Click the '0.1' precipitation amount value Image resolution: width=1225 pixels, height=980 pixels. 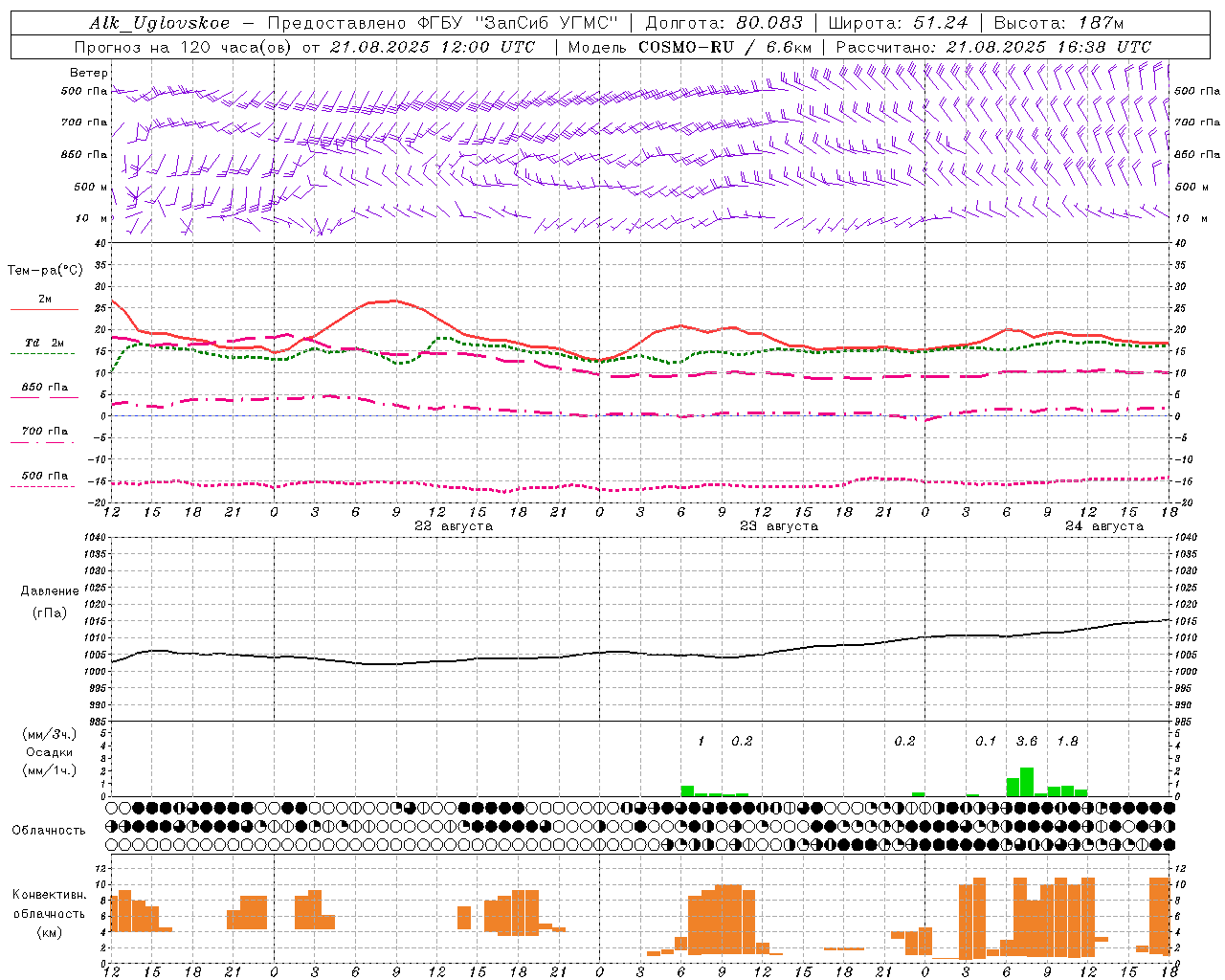pos(986,742)
